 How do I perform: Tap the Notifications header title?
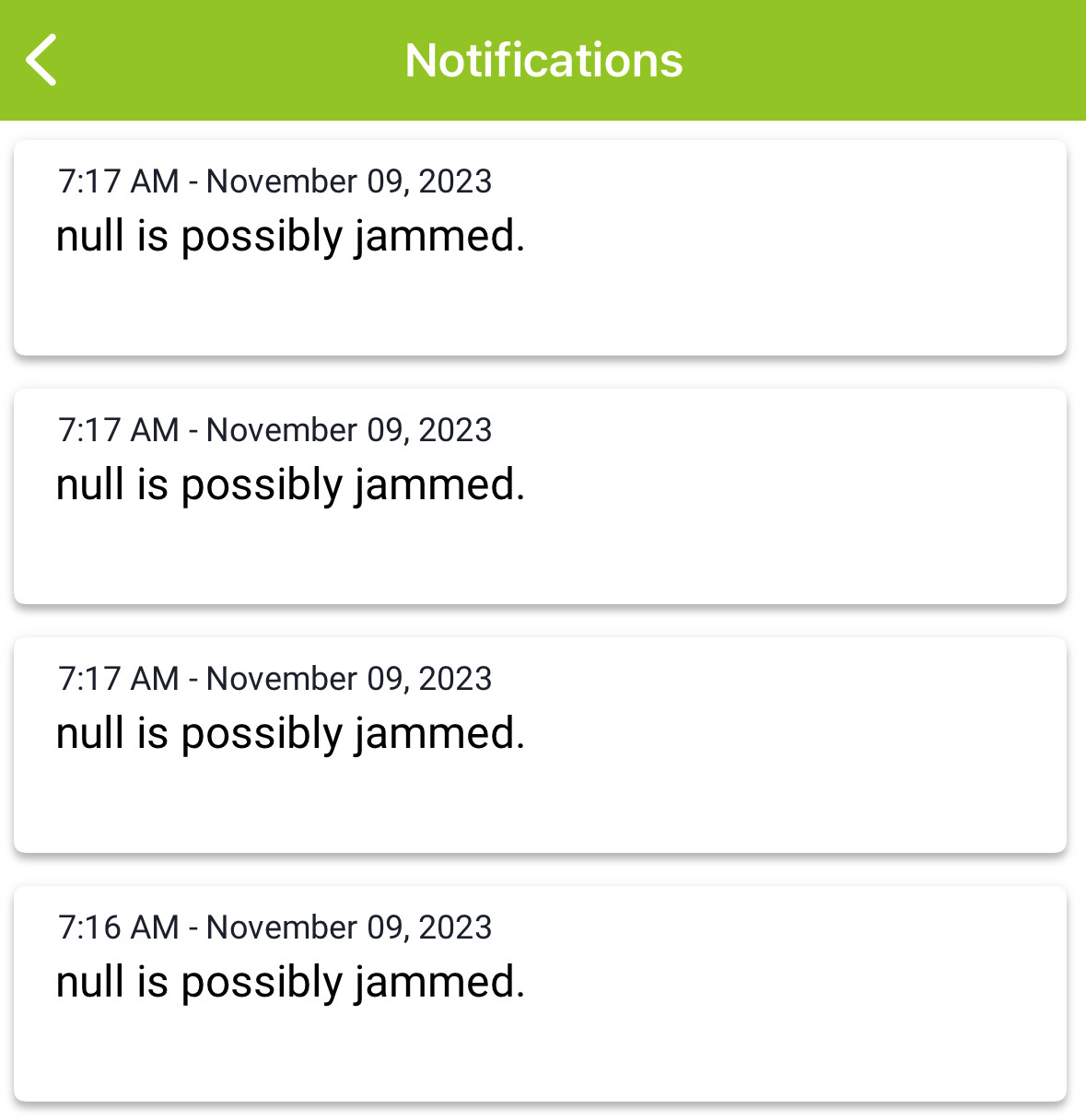[x=543, y=61]
